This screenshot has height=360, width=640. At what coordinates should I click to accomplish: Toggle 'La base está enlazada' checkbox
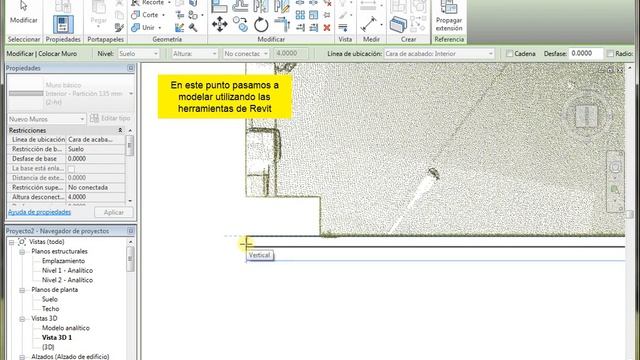click(71, 169)
